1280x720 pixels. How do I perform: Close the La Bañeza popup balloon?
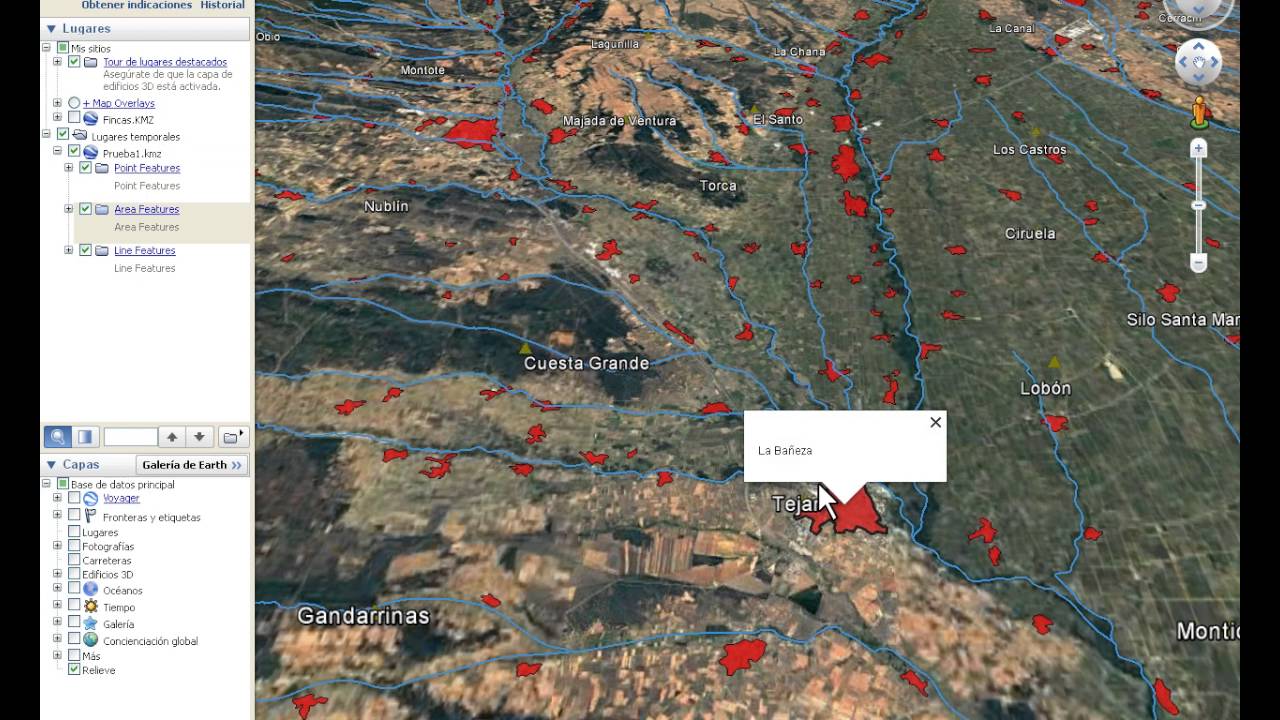(935, 422)
